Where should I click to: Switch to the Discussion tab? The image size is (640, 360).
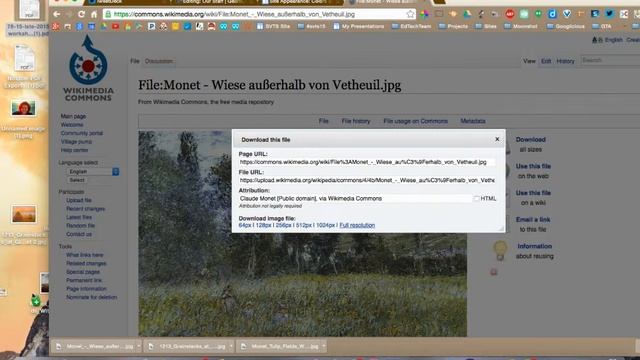tap(159, 61)
